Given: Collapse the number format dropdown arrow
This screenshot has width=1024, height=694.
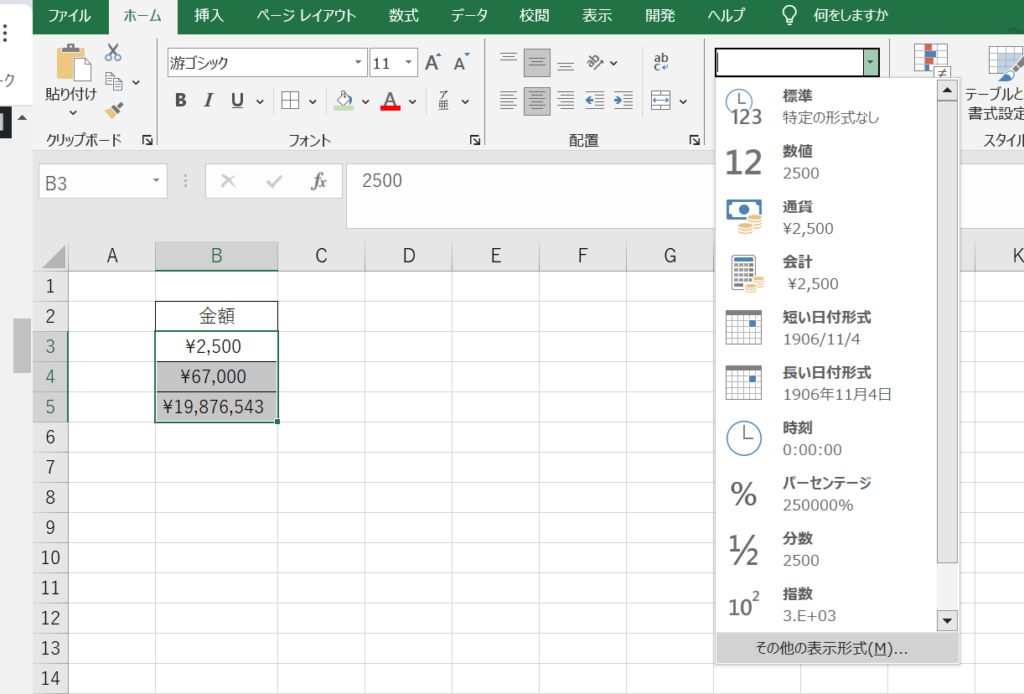Looking at the screenshot, I should (x=871, y=63).
